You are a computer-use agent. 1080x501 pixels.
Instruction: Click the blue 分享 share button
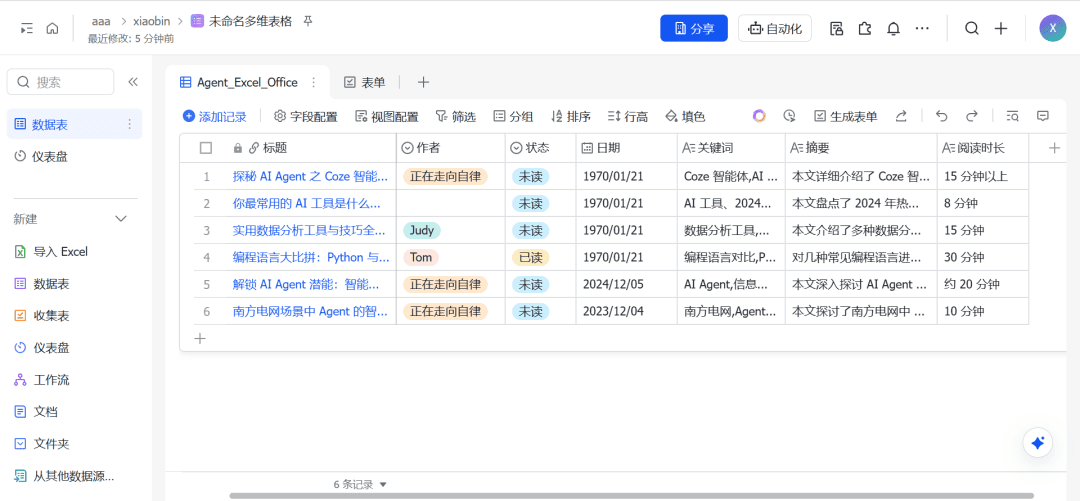coord(694,28)
